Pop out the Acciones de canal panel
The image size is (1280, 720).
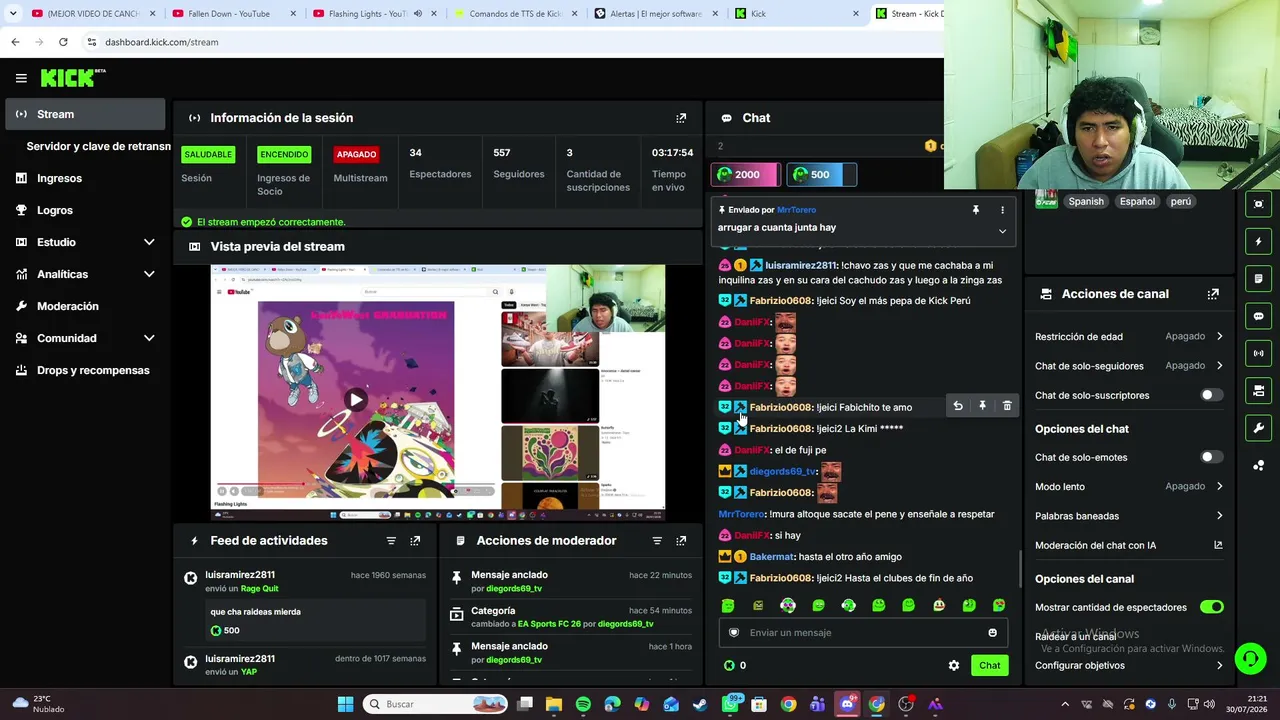point(1213,294)
